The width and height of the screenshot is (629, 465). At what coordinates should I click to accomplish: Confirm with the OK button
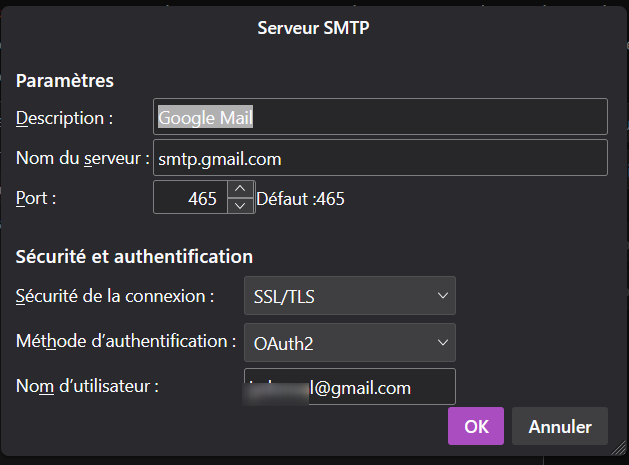pos(476,426)
